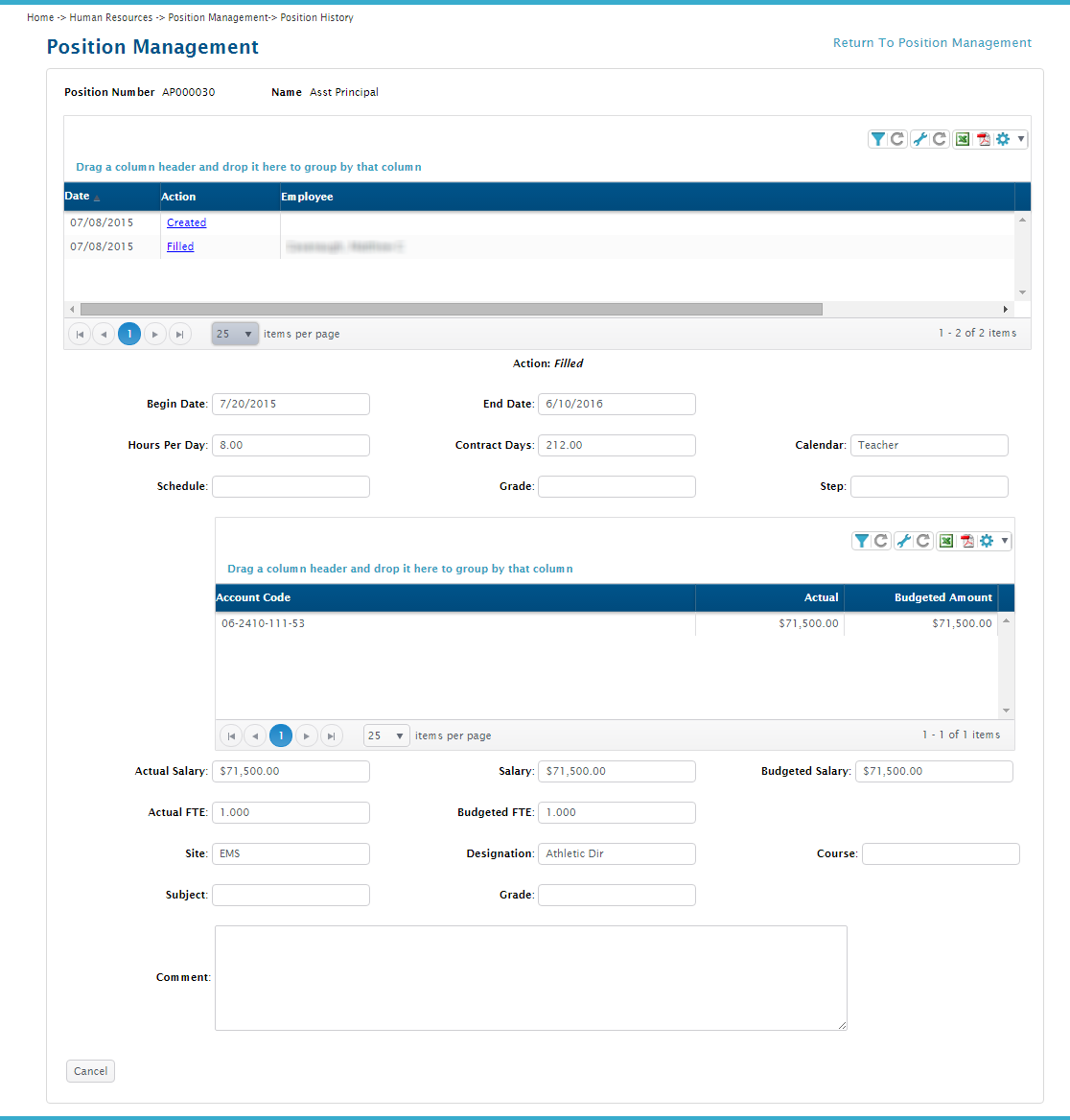1070x1120 pixels.
Task: Sort by the Action column header
Action: point(220,197)
